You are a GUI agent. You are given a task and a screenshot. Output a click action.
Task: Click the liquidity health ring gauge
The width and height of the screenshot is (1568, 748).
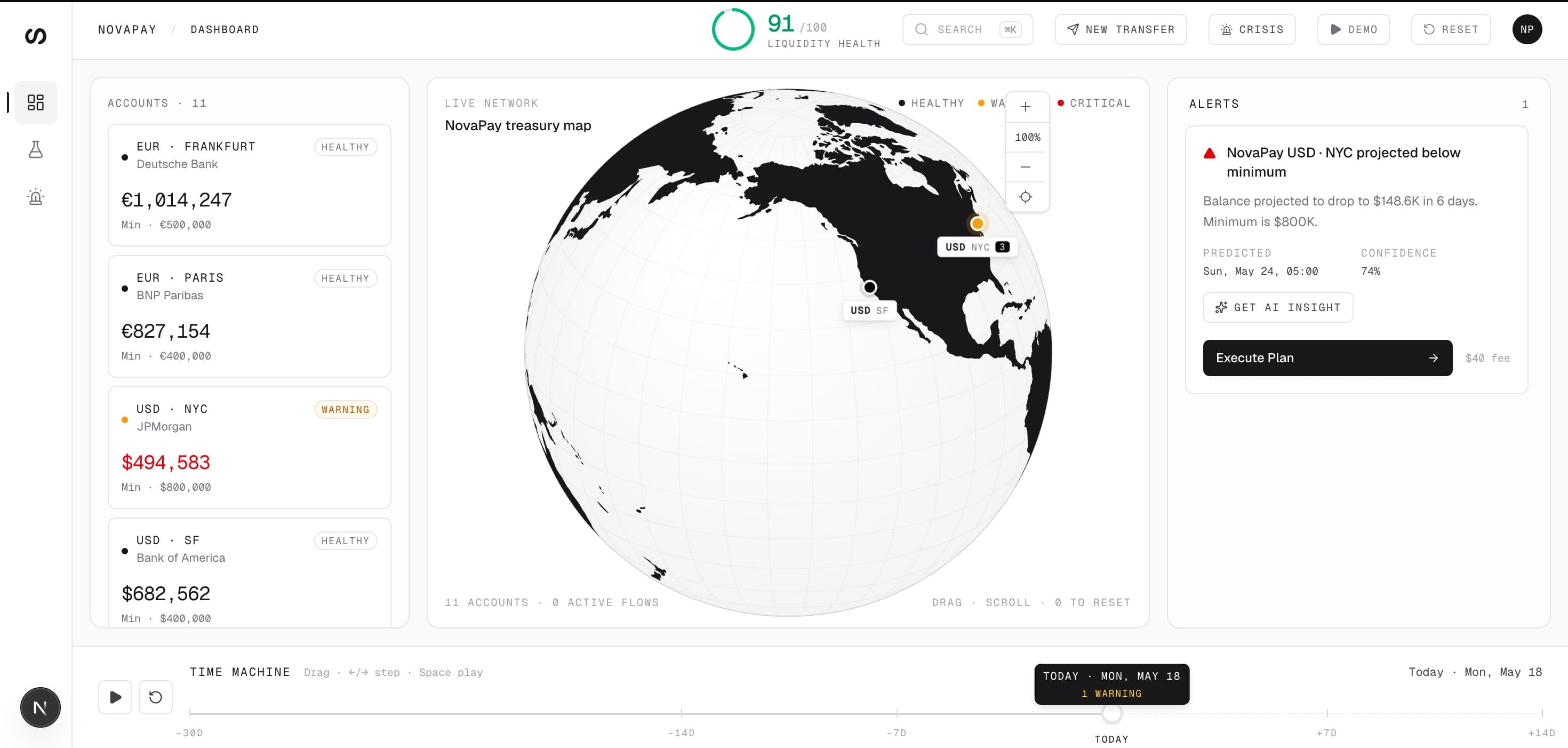733,29
